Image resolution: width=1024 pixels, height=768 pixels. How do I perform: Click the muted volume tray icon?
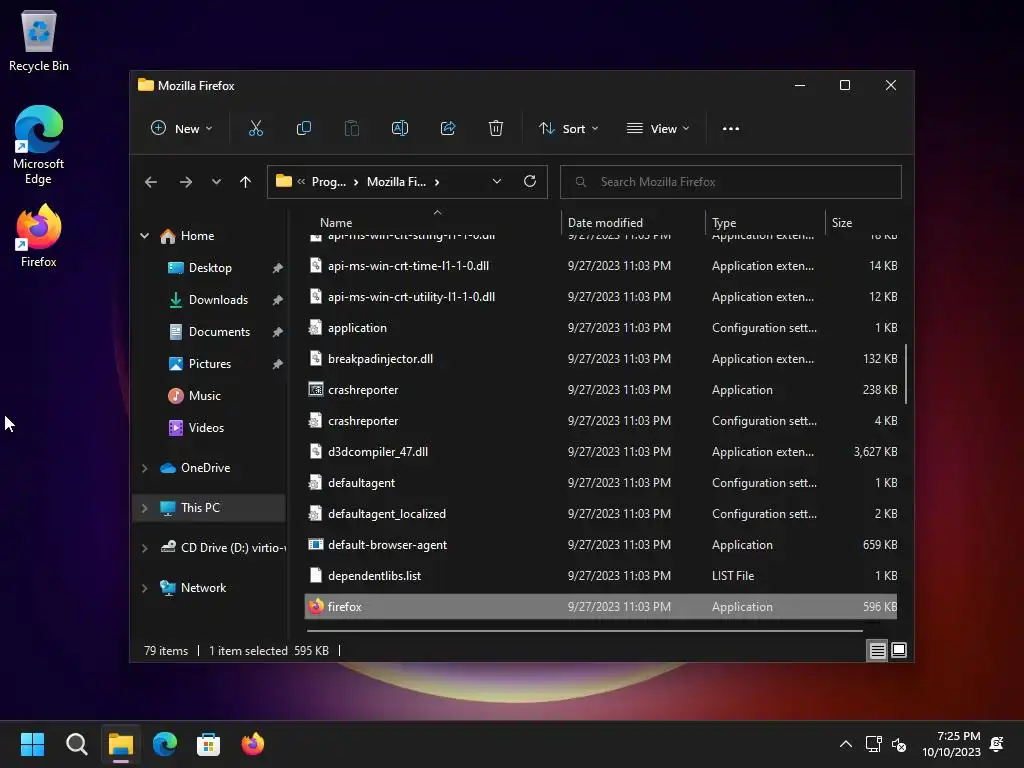[899, 744]
